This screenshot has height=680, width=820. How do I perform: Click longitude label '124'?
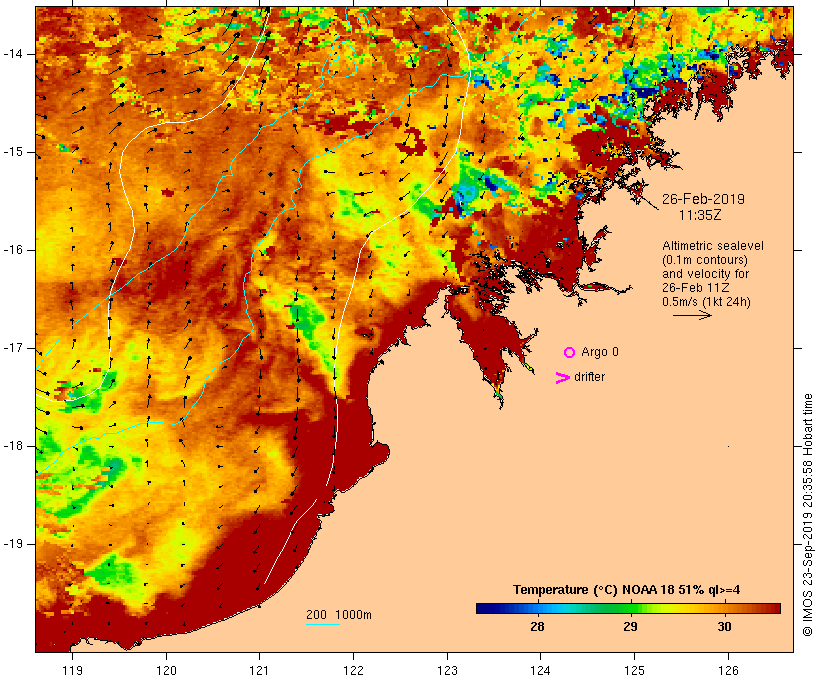tap(540, 670)
